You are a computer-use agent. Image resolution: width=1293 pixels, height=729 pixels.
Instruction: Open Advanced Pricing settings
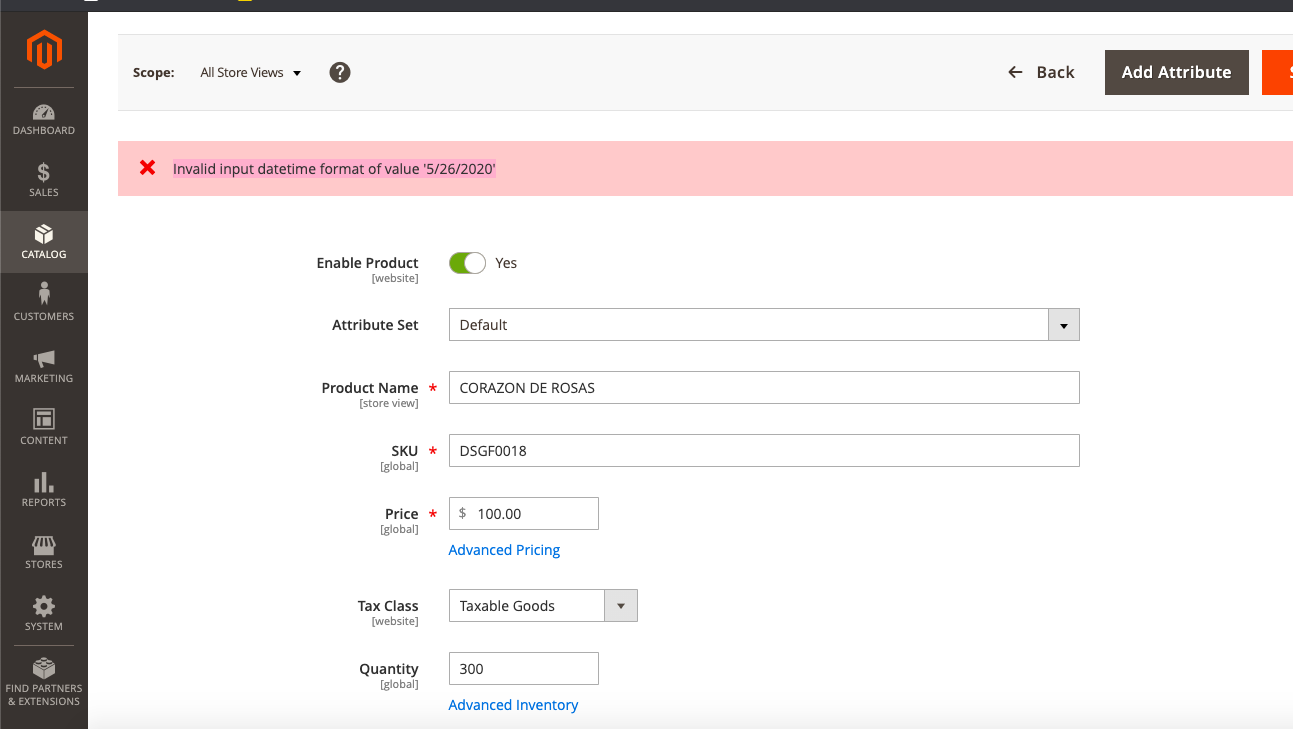point(504,549)
